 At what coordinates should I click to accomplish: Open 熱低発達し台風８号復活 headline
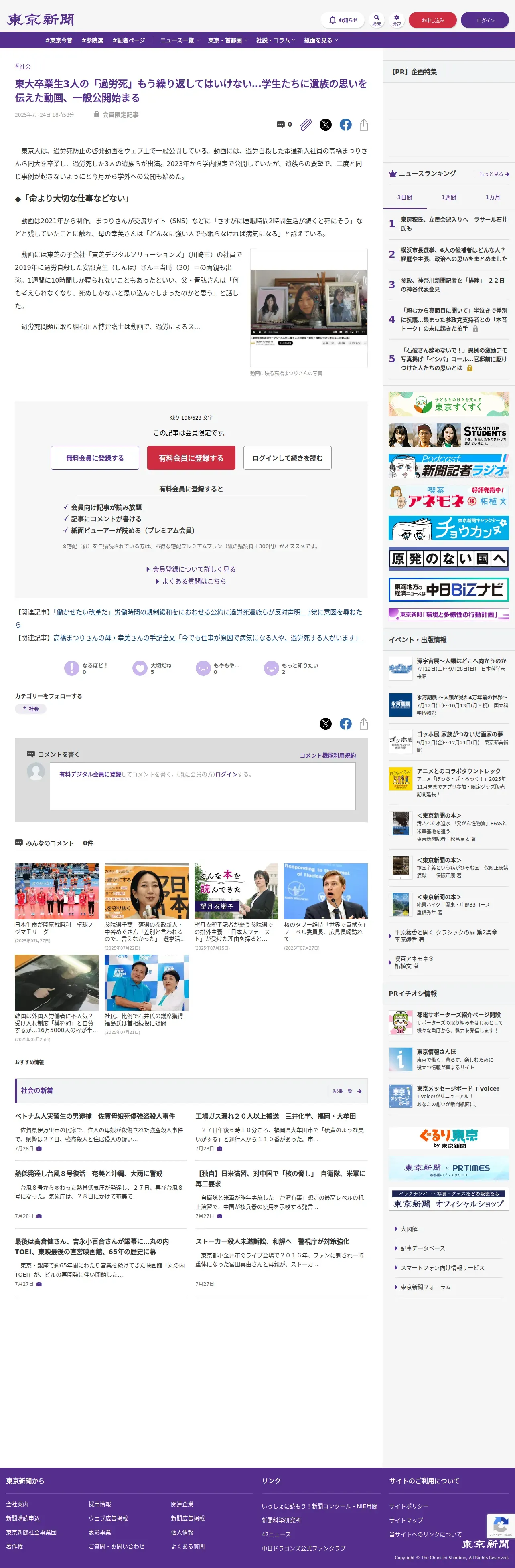(x=89, y=1174)
